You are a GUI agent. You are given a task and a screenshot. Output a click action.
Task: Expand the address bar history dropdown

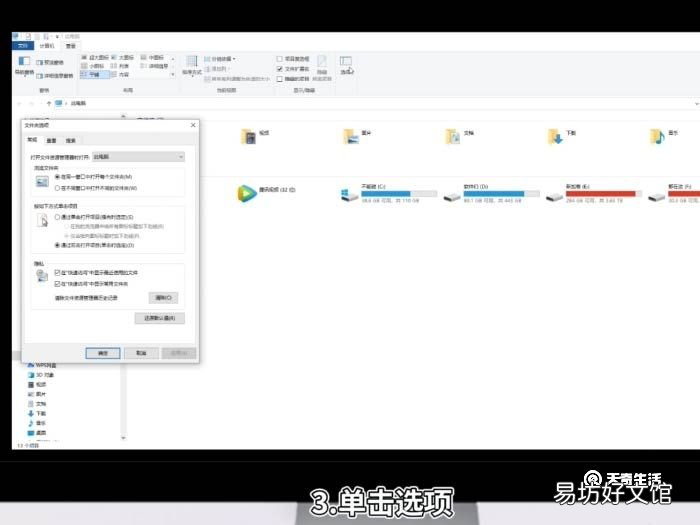(696, 104)
